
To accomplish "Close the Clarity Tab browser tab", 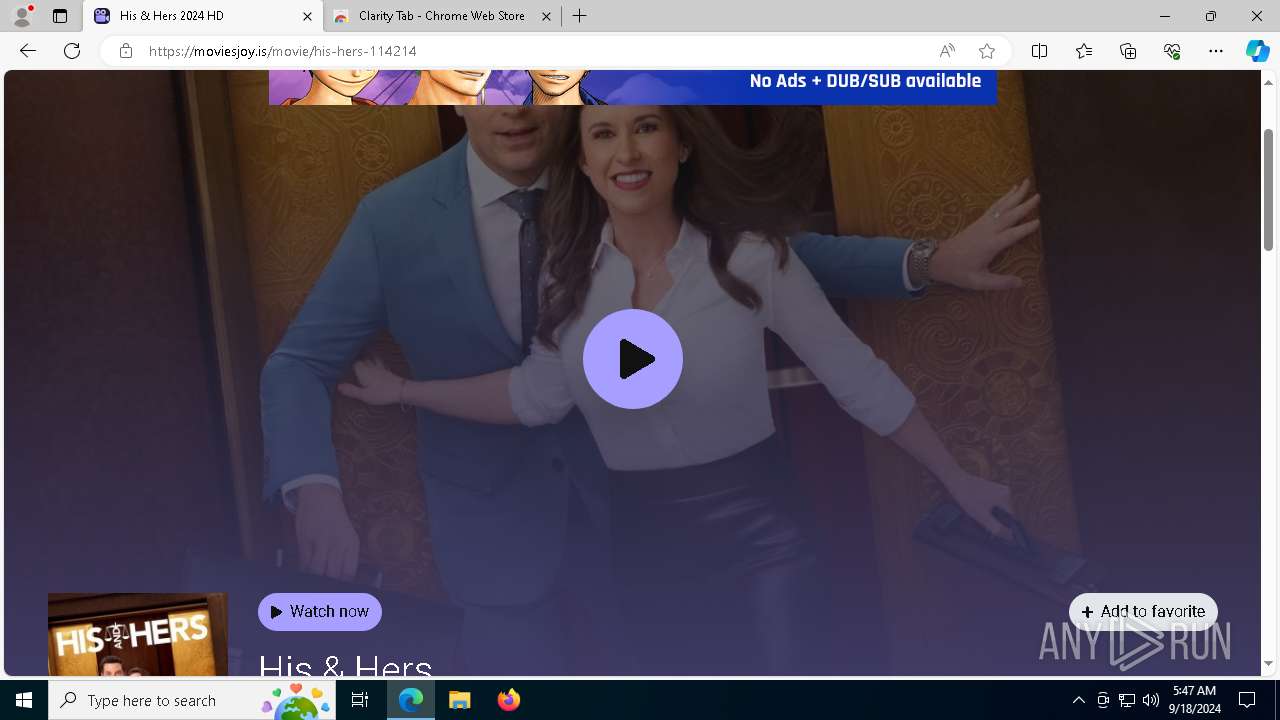I will 546,16.
